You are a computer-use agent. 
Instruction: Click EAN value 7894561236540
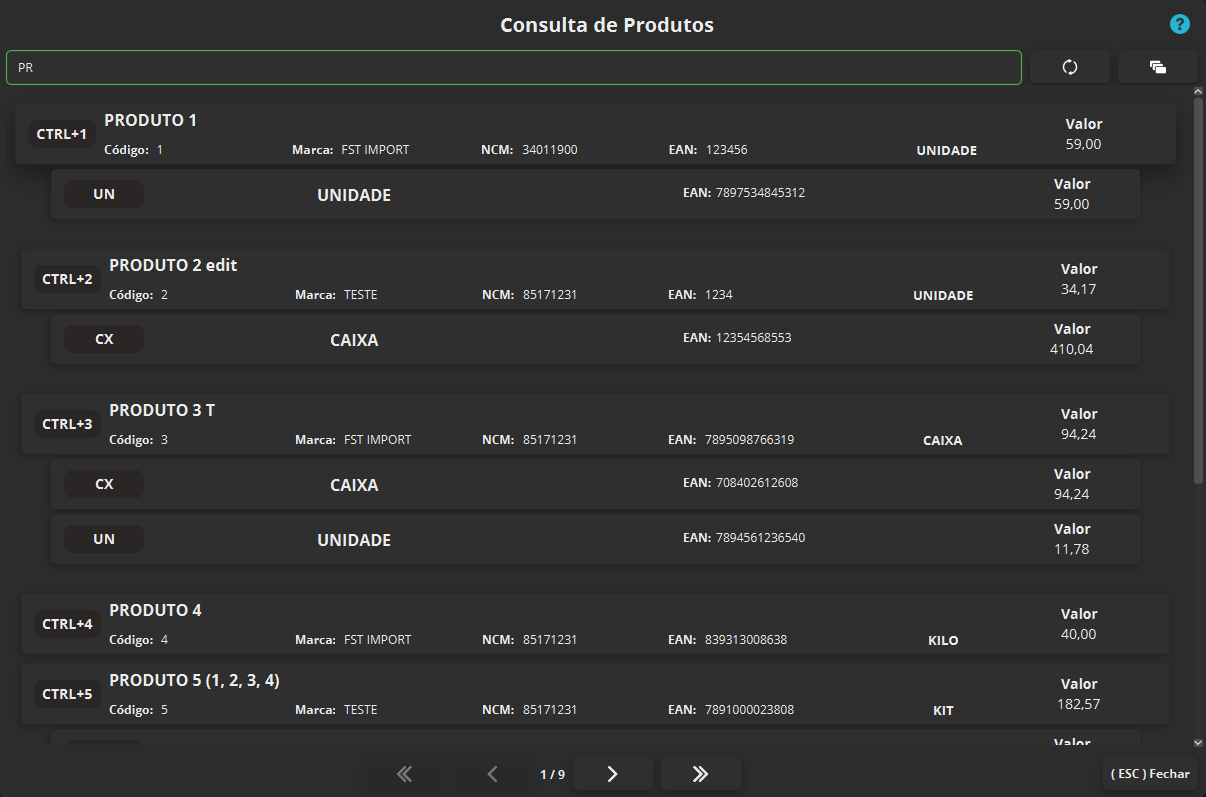tap(760, 538)
